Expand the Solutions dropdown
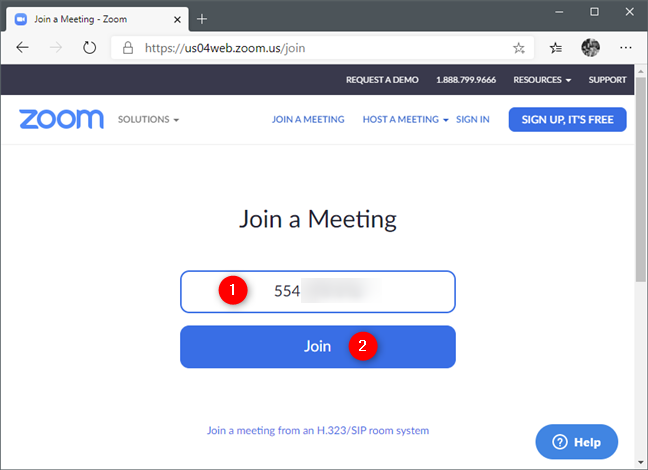The image size is (648, 470). click(148, 119)
